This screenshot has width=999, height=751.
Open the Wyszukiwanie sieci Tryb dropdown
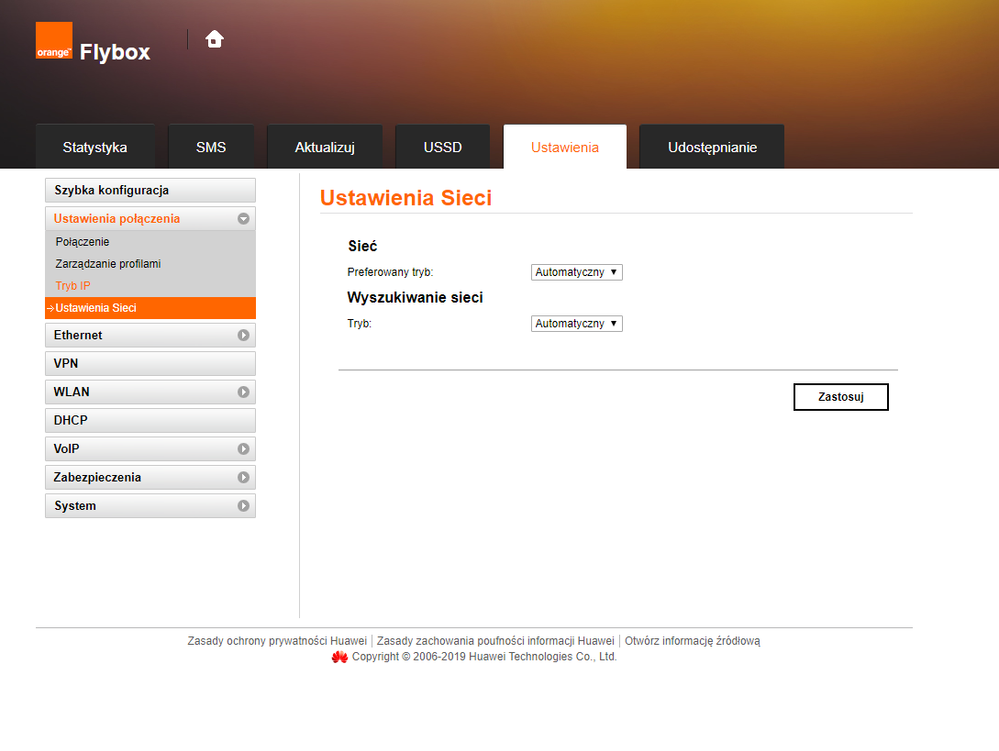(576, 324)
